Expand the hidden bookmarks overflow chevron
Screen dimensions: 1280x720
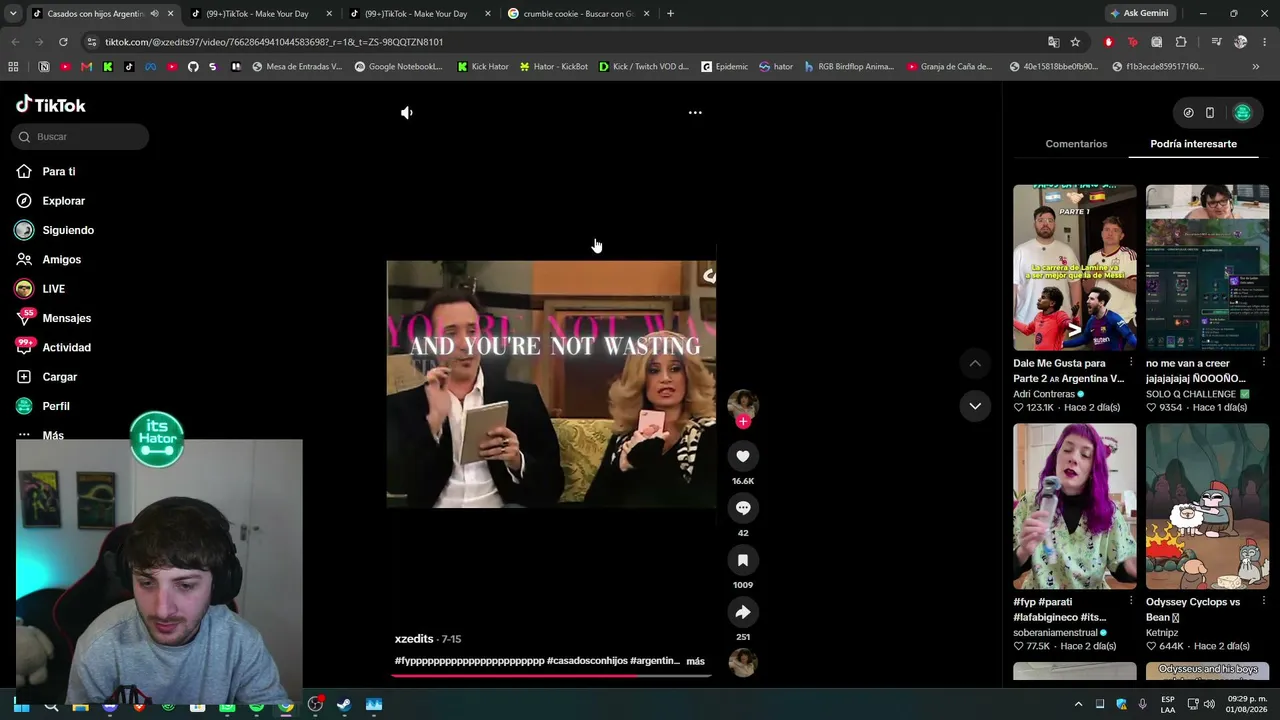[1256, 67]
